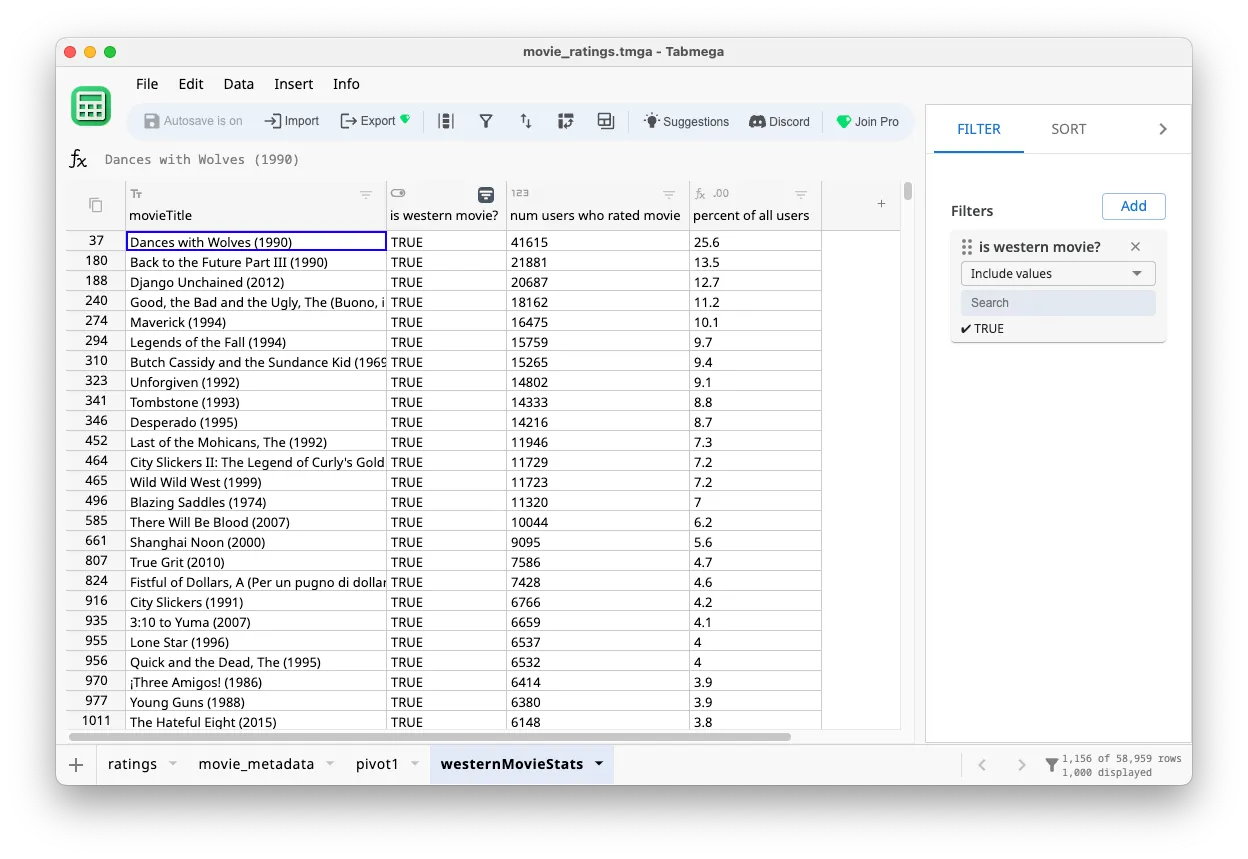1248x859 pixels.
Task: Open the Include values dropdown
Action: [x=1057, y=273]
